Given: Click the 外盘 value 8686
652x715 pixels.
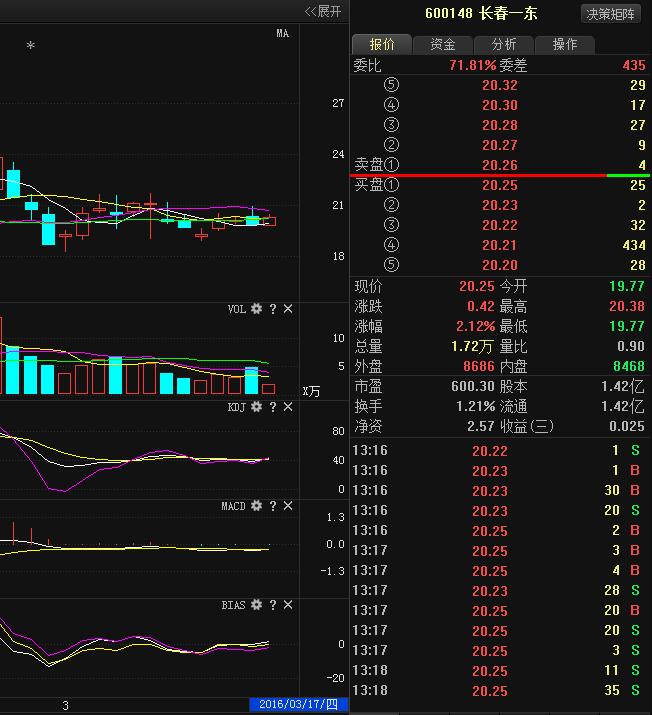Looking at the screenshot, I should tap(479, 366).
